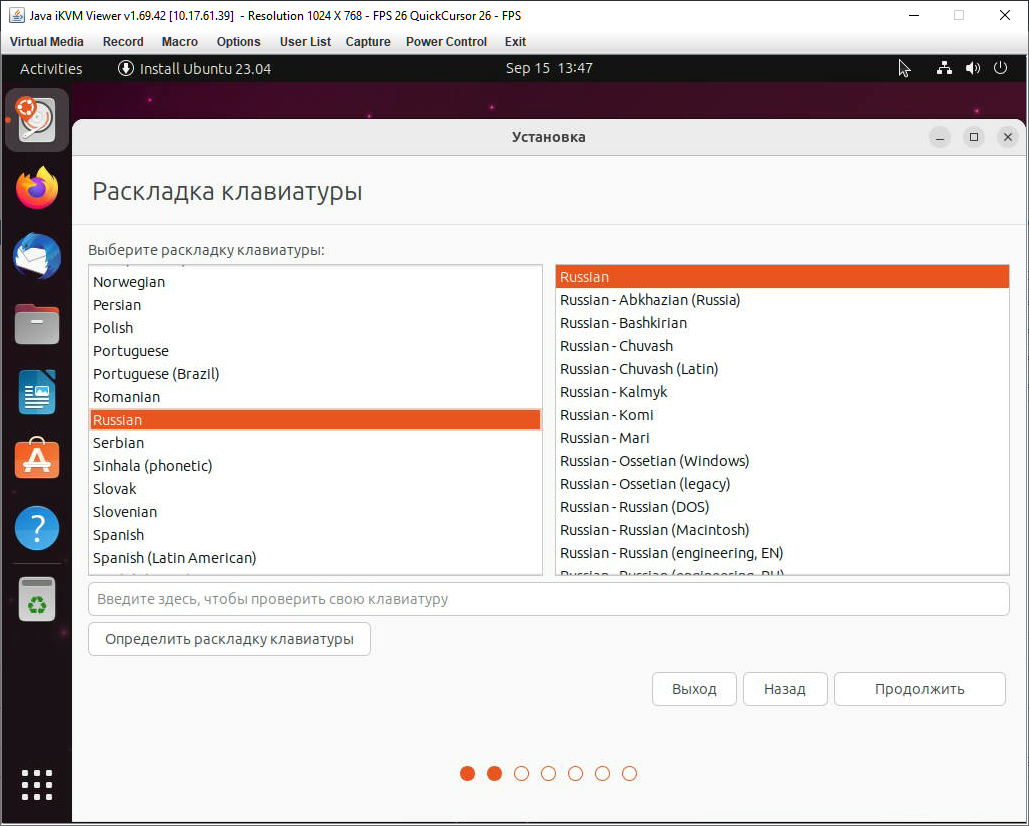Image resolution: width=1029 pixels, height=826 pixels.
Task: Click the Продолжить button
Action: click(x=919, y=689)
